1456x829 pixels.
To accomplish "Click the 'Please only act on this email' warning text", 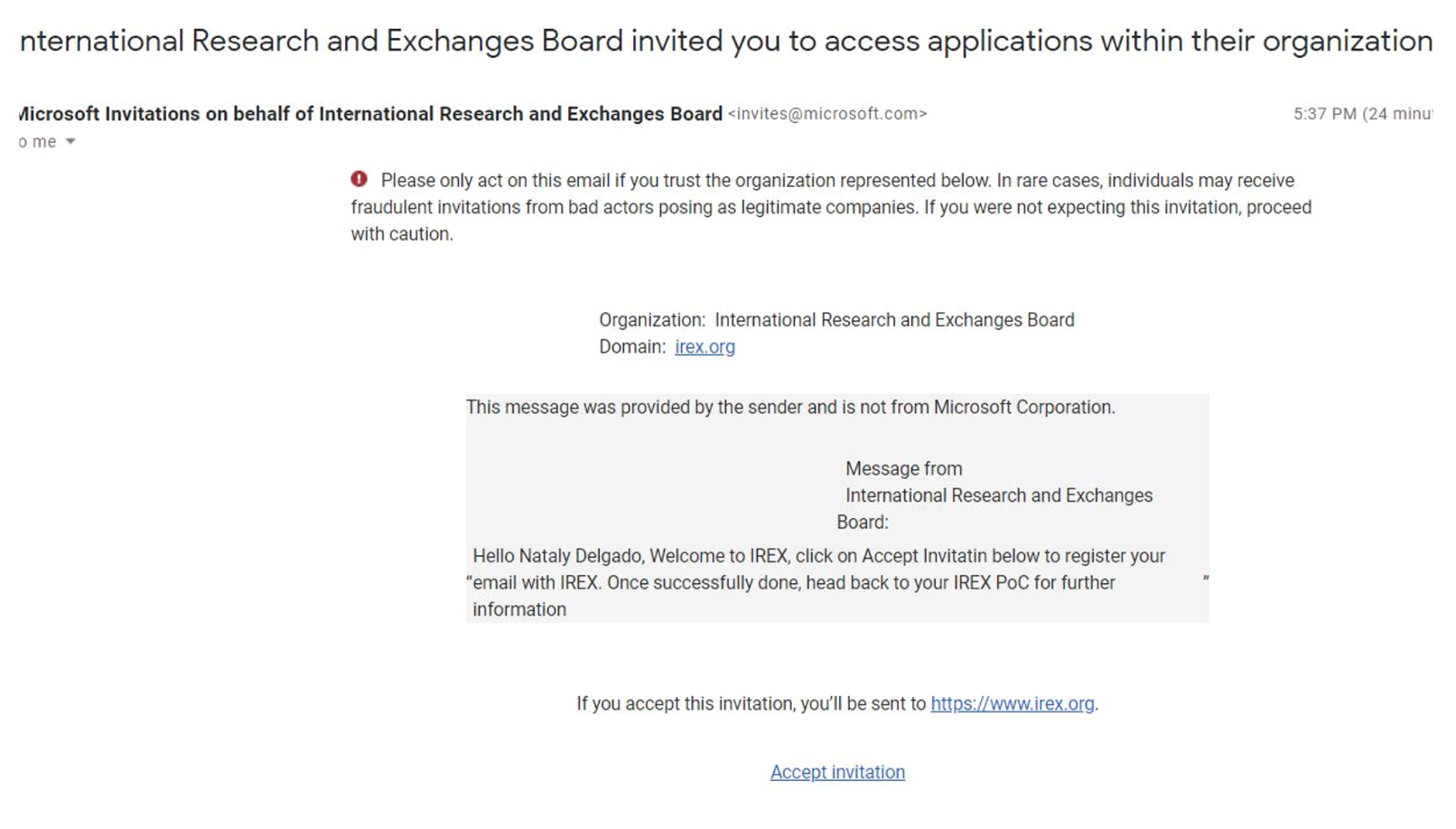I will tap(831, 207).
